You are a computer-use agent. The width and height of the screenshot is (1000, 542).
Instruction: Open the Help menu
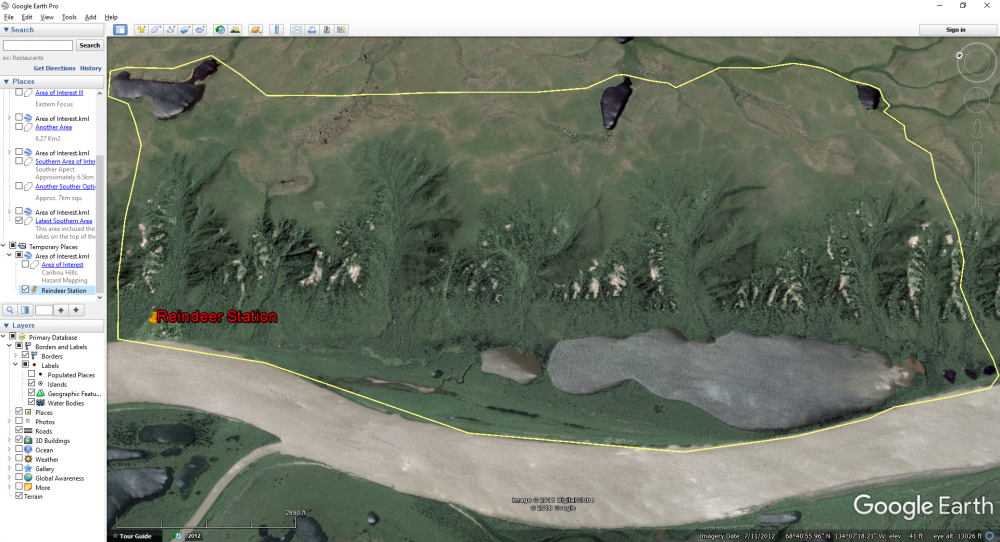coord(111,17)
